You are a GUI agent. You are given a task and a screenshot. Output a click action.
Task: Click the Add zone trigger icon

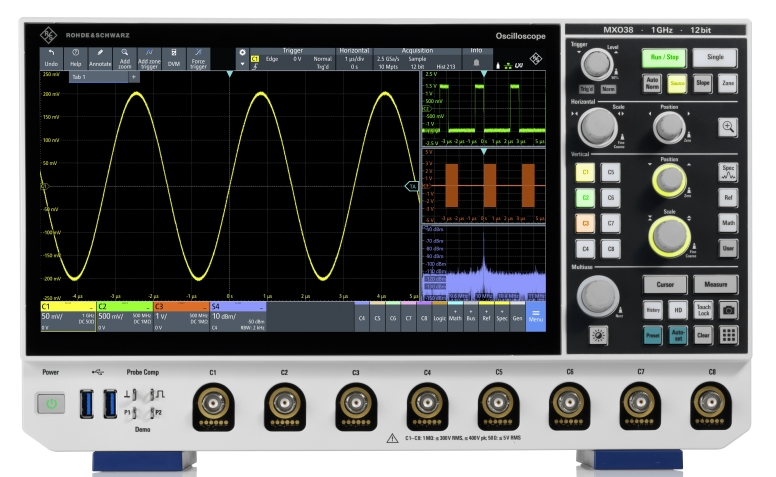pyautogui.click(x=149, y=57)
